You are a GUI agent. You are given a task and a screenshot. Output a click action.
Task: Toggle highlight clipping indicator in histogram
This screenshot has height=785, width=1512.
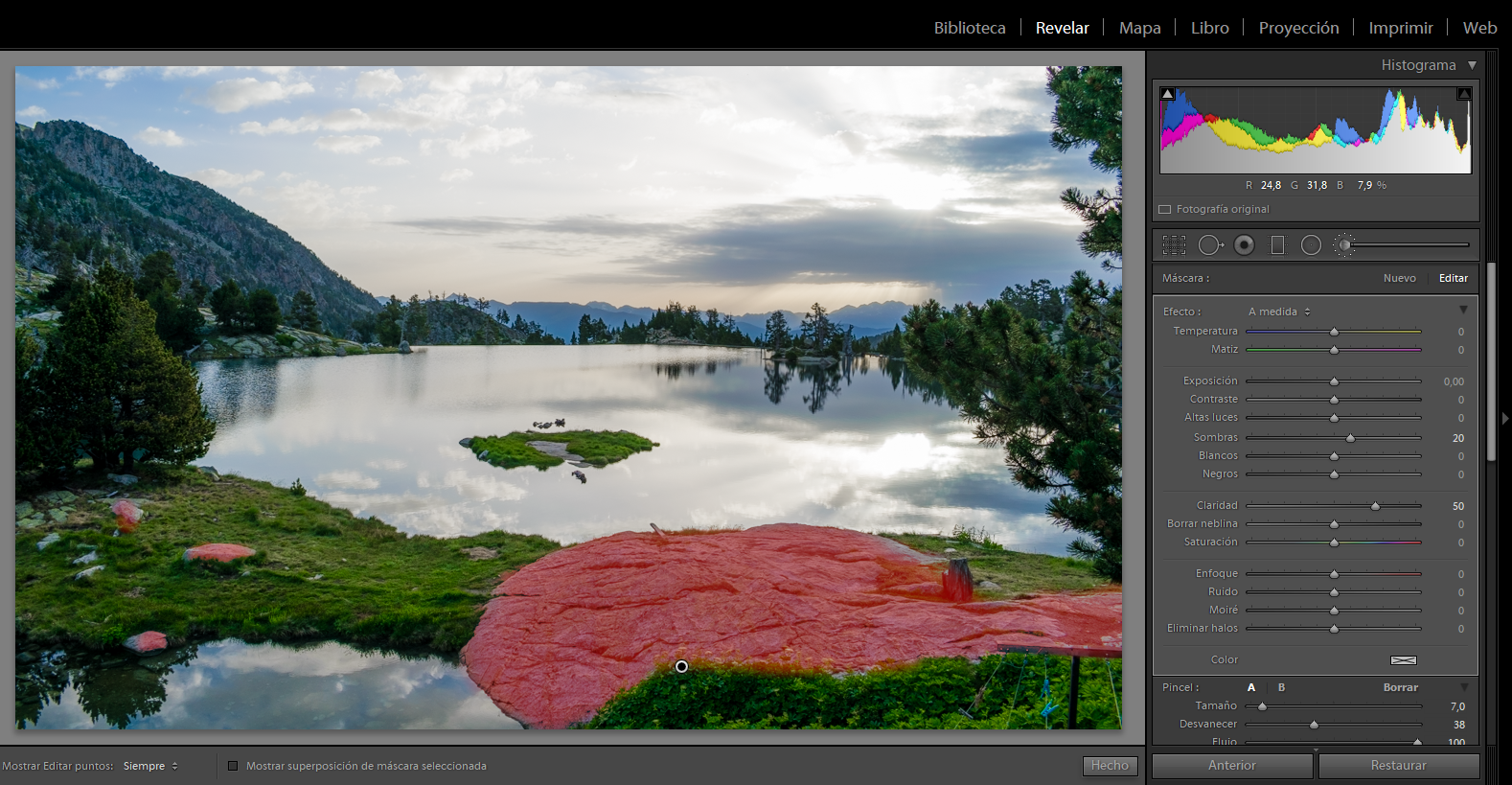[x=1464, y=94]
